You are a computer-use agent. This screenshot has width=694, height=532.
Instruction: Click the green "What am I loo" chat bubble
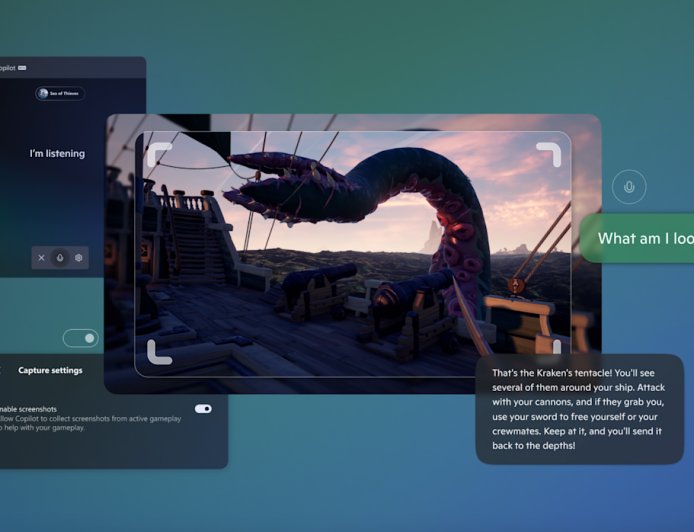pyautogui.click(x=637, y=239)
